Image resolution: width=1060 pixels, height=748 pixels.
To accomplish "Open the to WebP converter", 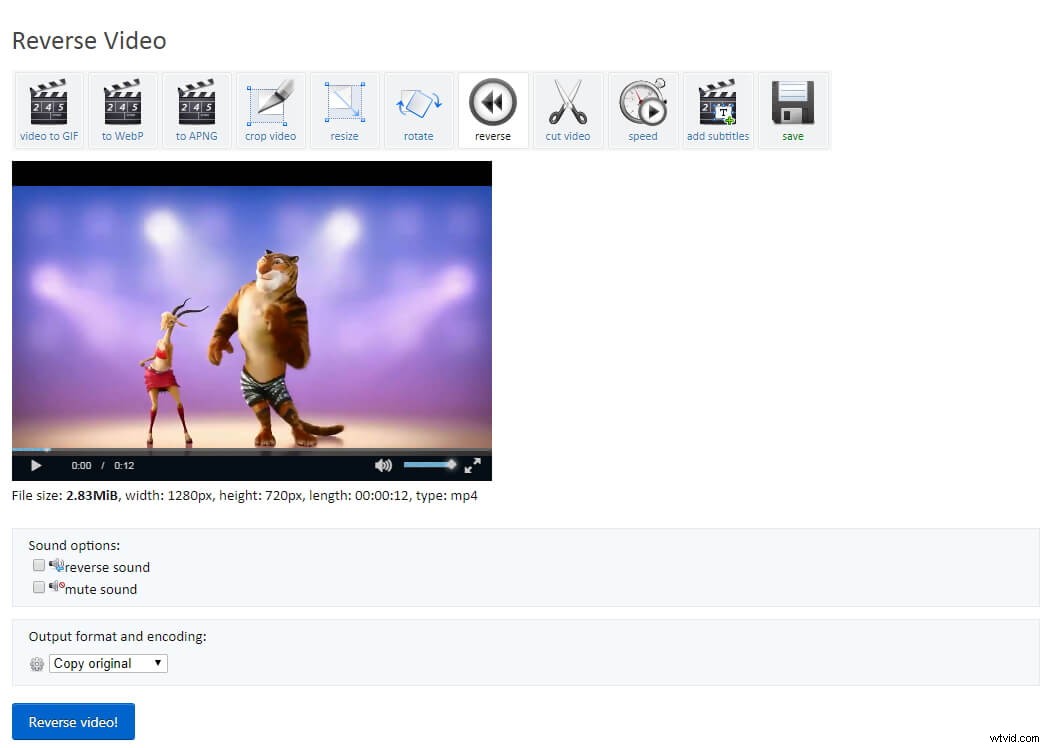I will point(122,108).
